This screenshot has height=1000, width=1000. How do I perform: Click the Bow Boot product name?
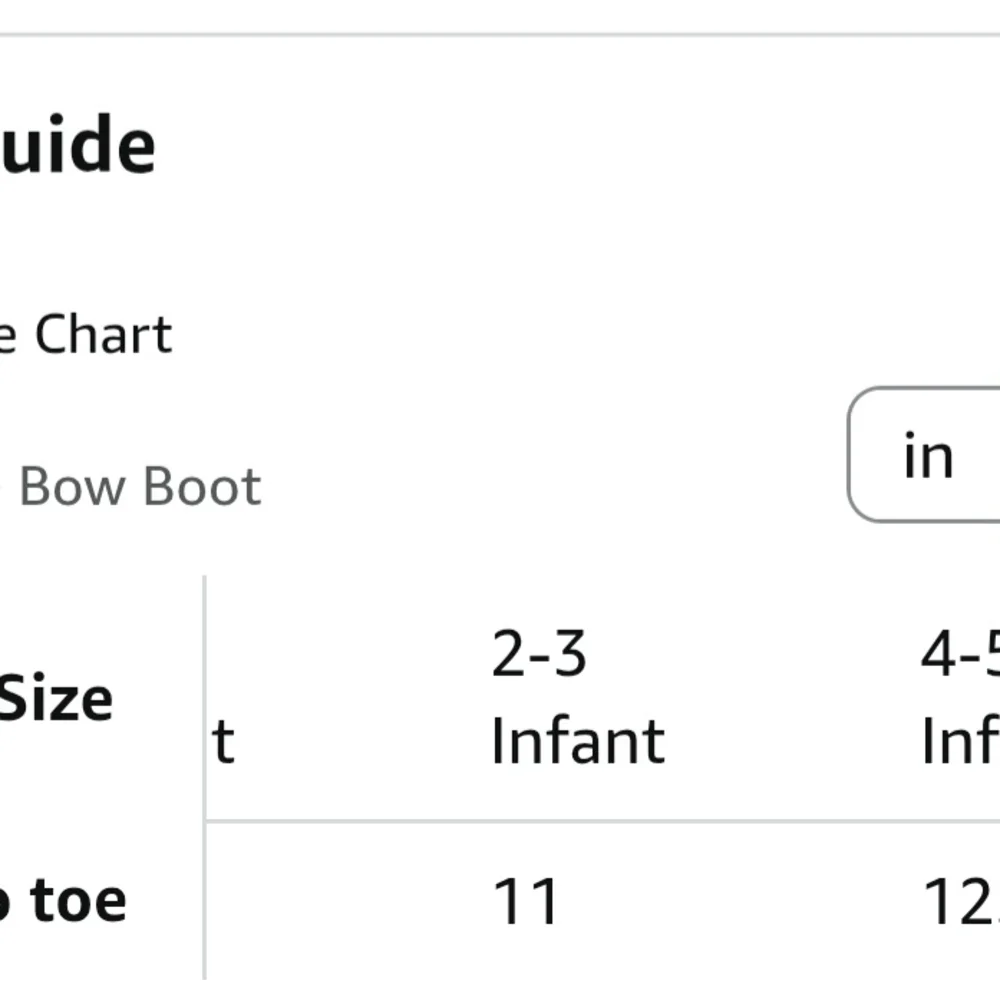[x=131, y=486]
